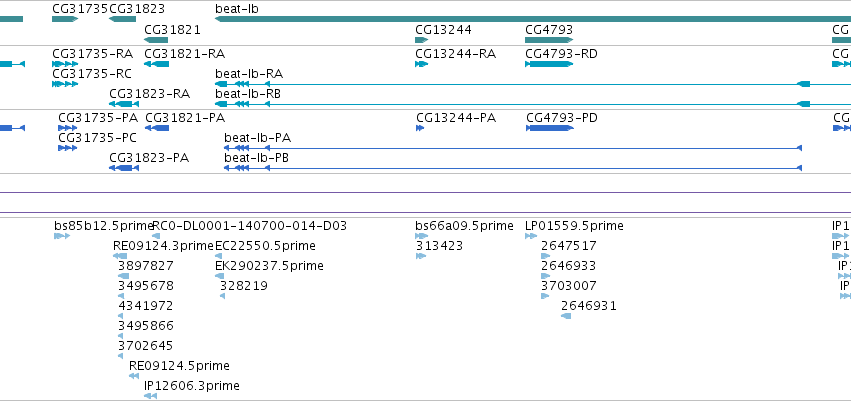The width and height of the screenshot is (851, 401).
Task: Click the CG31735 gene arrow glyph
Action: 65,19
